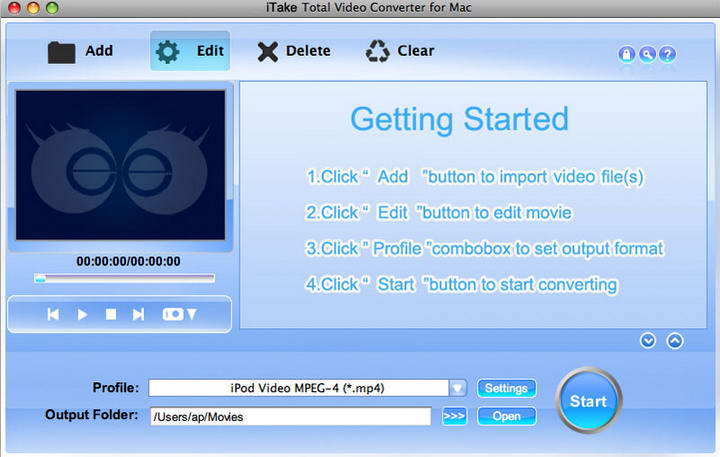Open the Edit gear tool
The width and height of the screenshot is (720, 457).
pos(190,51)
